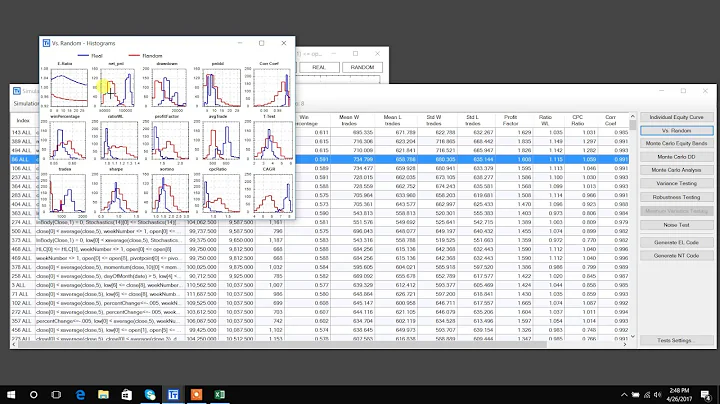Click the RANDOM button in background window
Viewport: 720px width, 404px height.
(x=362, y=67)
